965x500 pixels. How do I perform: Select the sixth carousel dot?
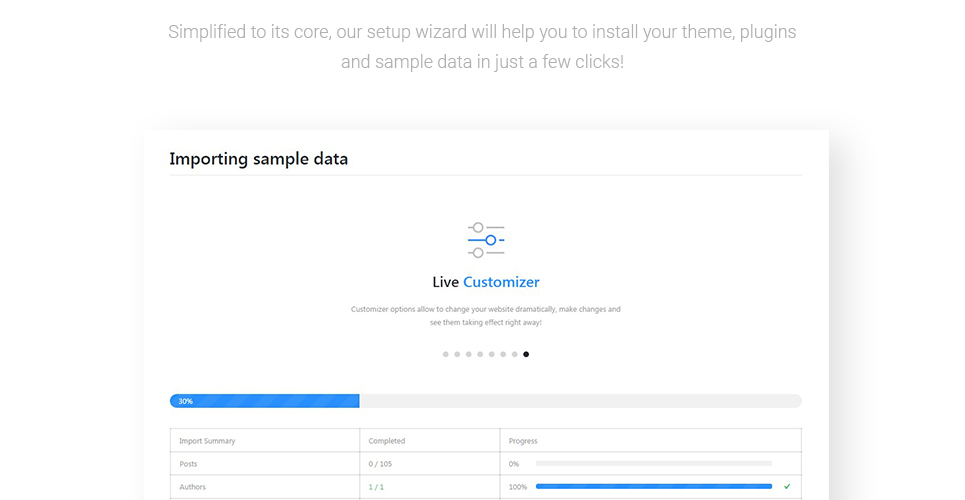[x=503, y=354]
